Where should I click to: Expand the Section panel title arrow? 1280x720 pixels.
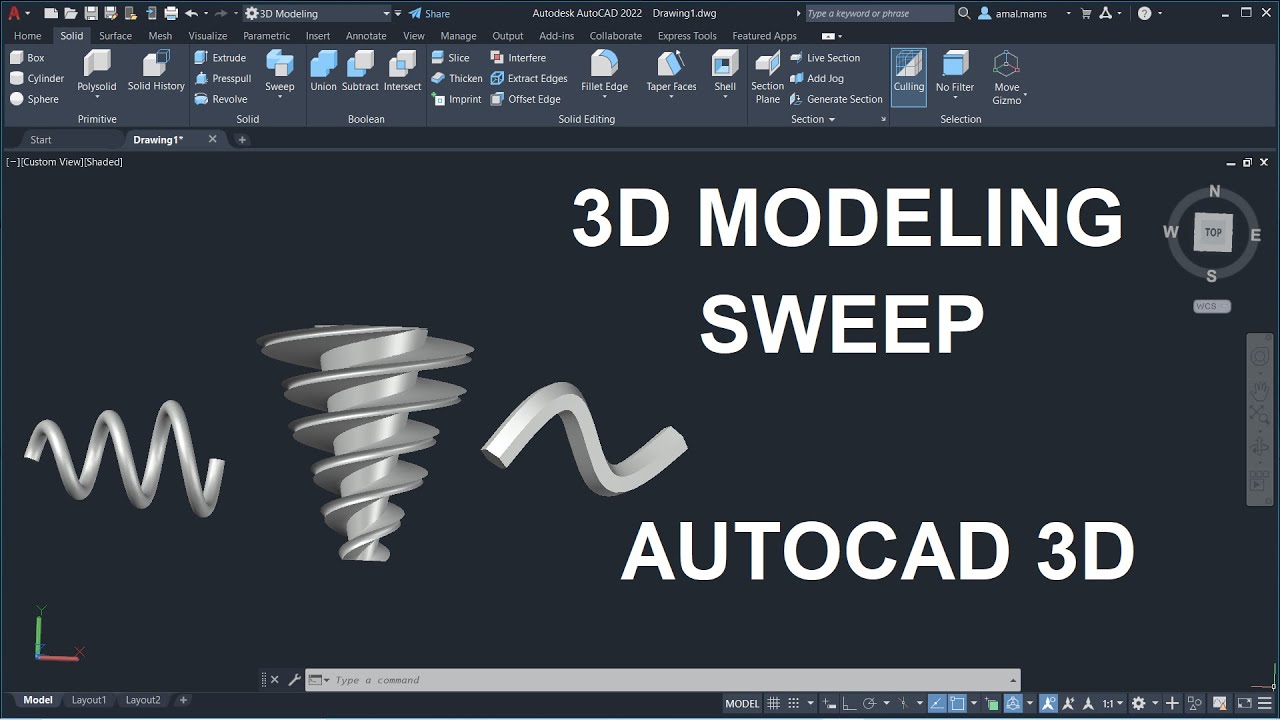pyautogui.click(x=831, y=120)
